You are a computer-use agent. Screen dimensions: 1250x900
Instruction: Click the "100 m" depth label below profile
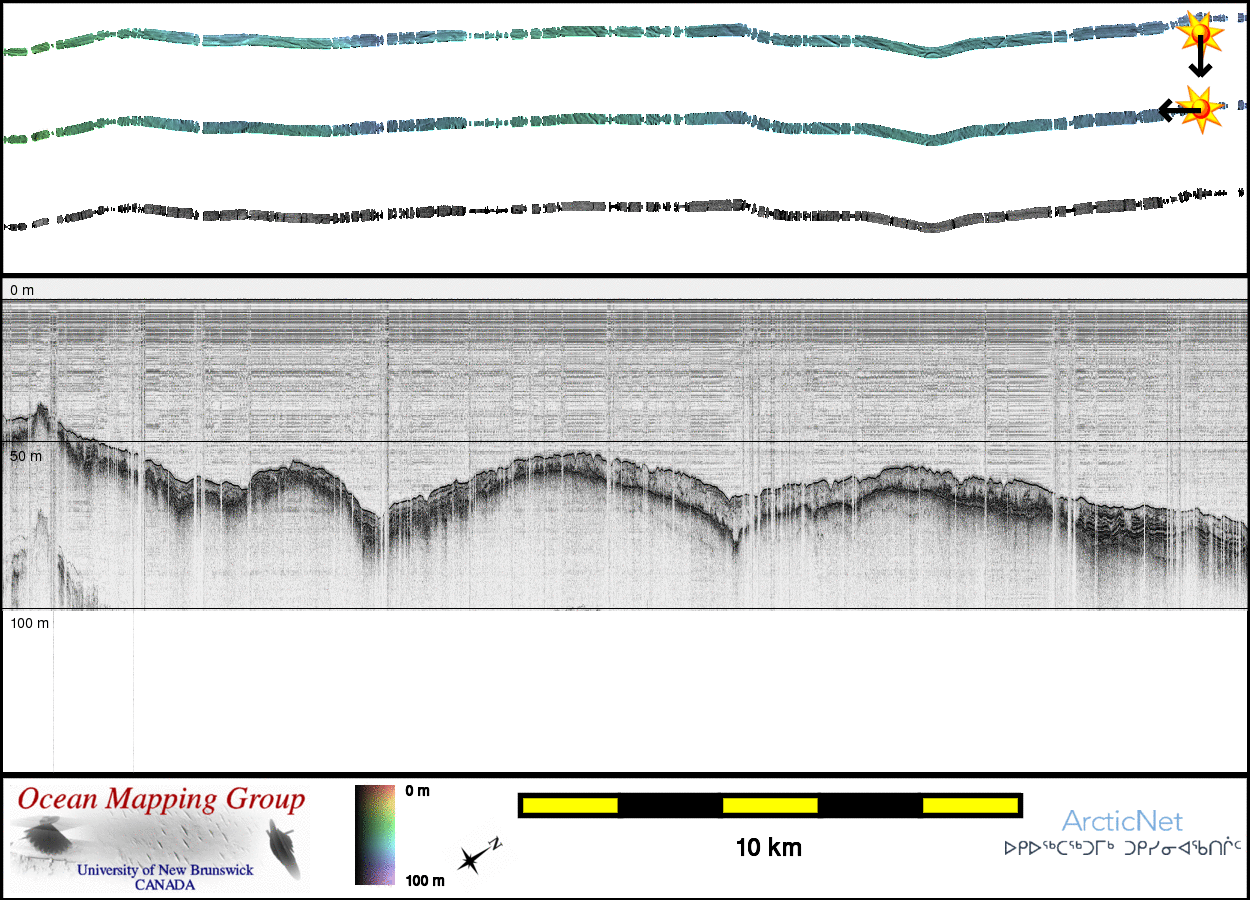point(30,623)
